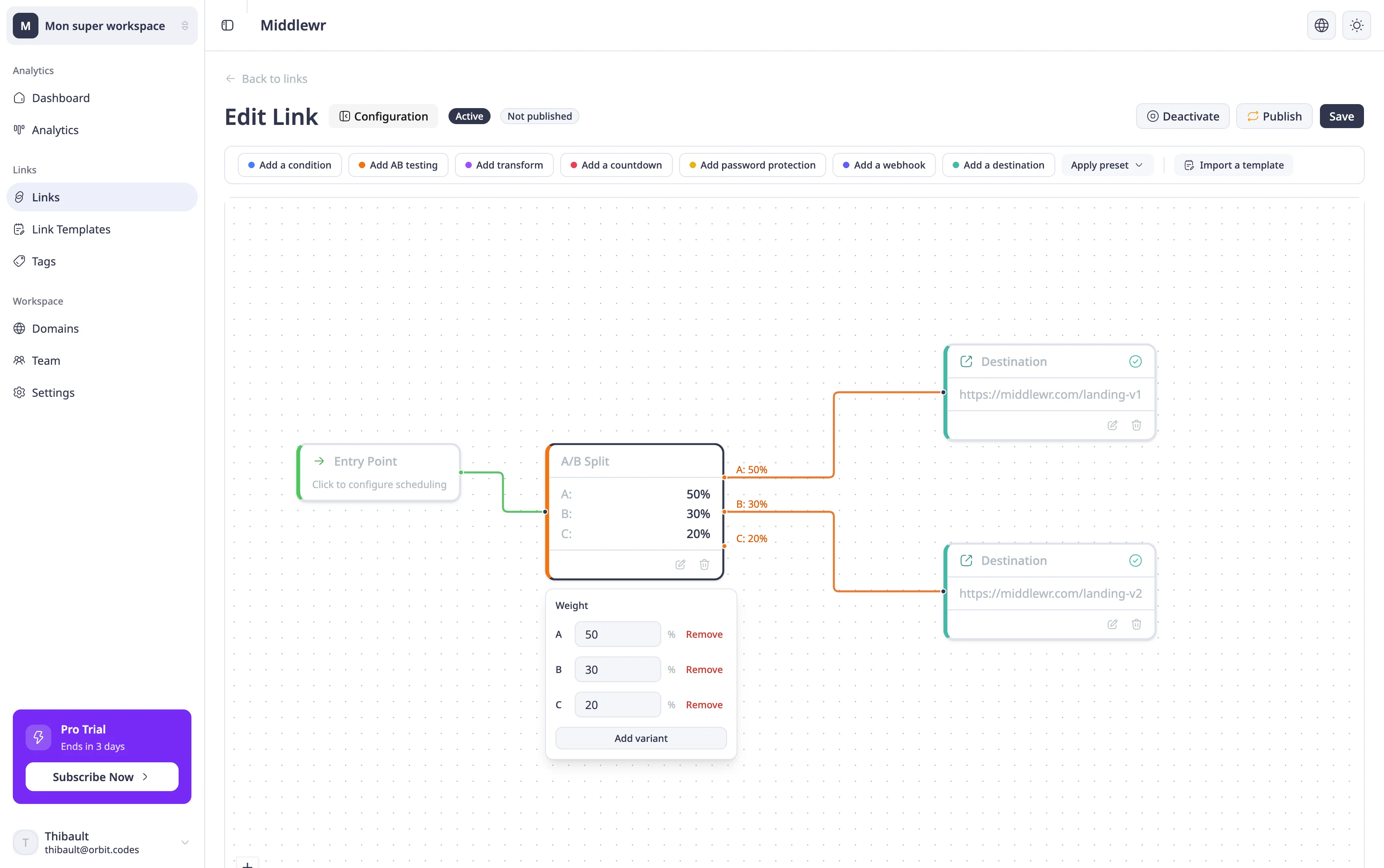Open workspace Settings
This screenshot has width=1384, height=868.
coord(102,393)
